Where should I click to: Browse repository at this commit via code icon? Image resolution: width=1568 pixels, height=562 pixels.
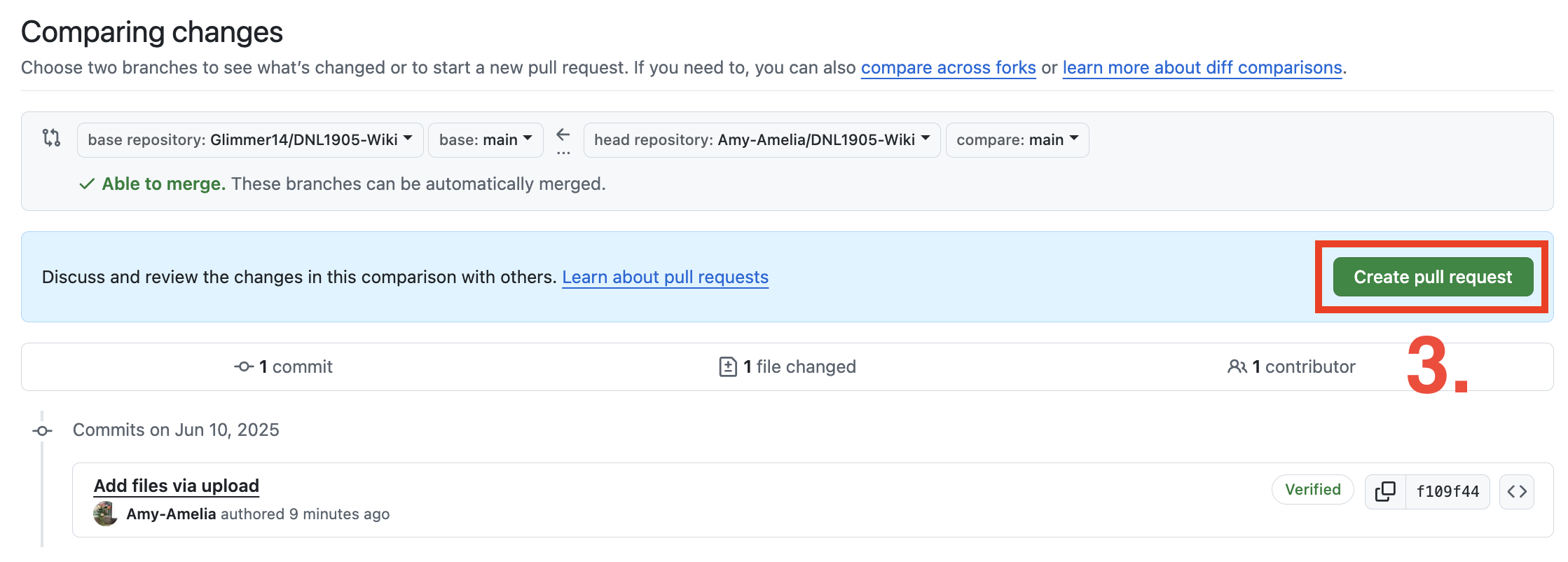click(1517, 491)
